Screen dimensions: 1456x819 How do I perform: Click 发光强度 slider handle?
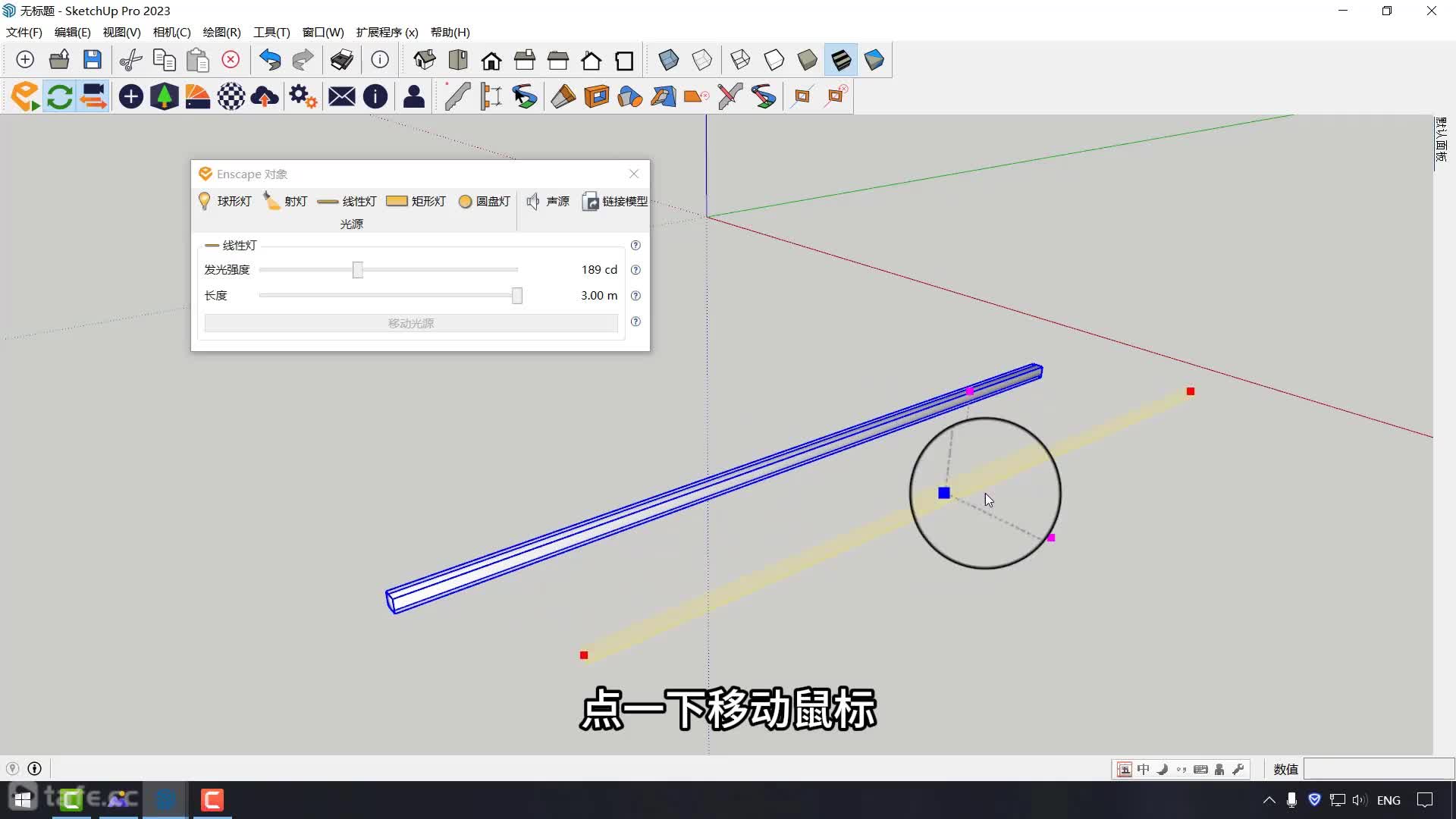click(x=358, y=270)
